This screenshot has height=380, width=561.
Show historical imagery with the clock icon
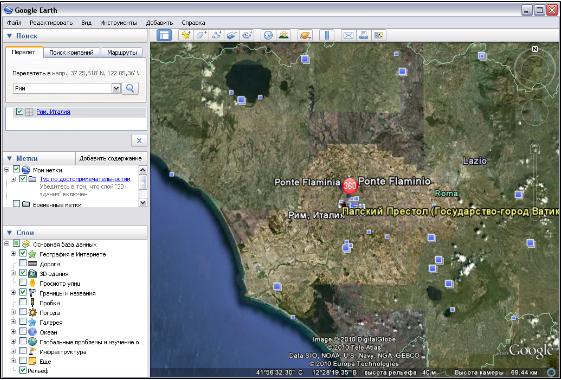(x=268, y=35)
